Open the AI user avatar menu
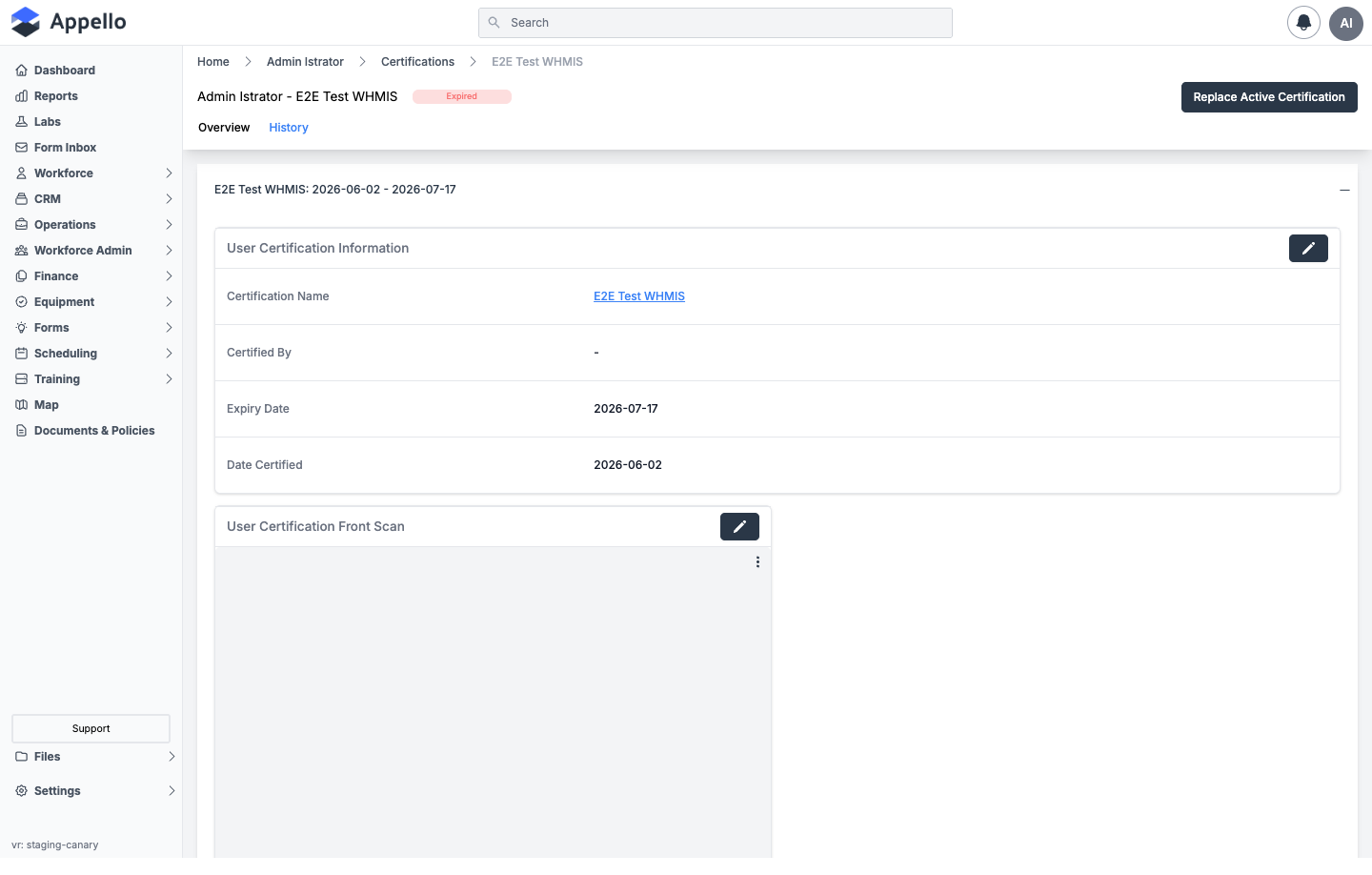 coord(1346,23)
